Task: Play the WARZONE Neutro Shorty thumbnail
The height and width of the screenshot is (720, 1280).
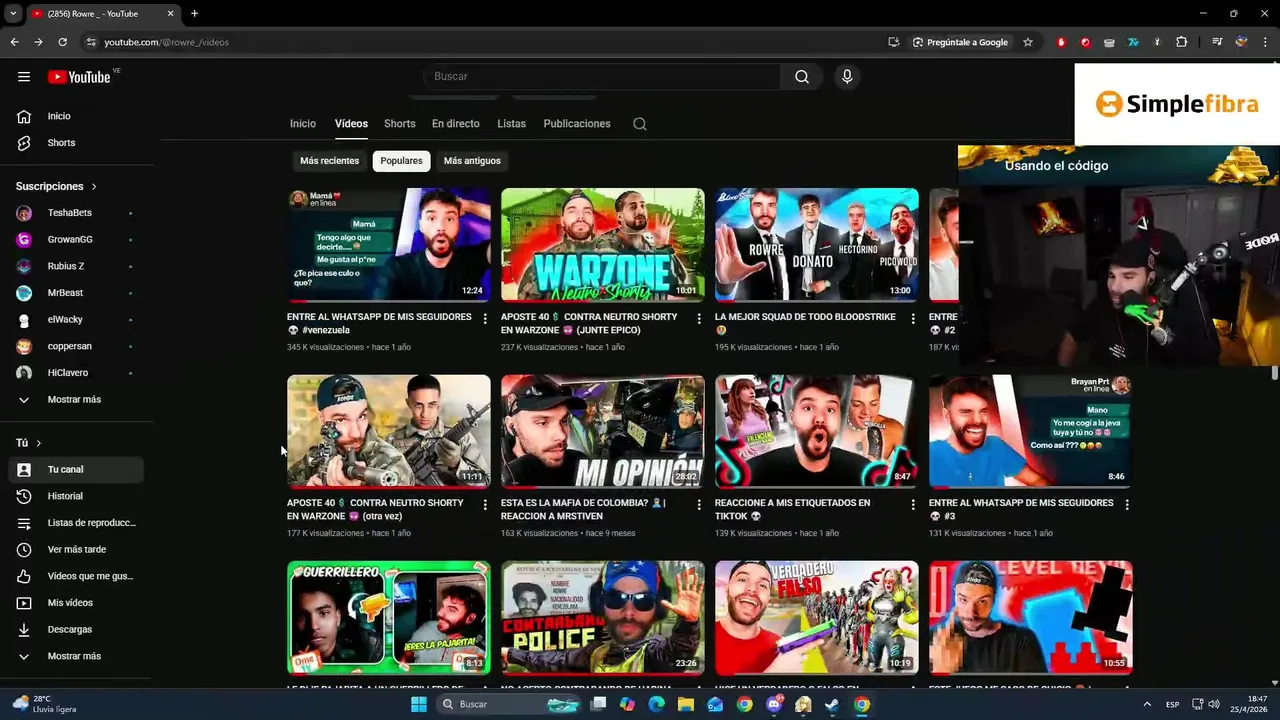Action: (x=602, y=245)
